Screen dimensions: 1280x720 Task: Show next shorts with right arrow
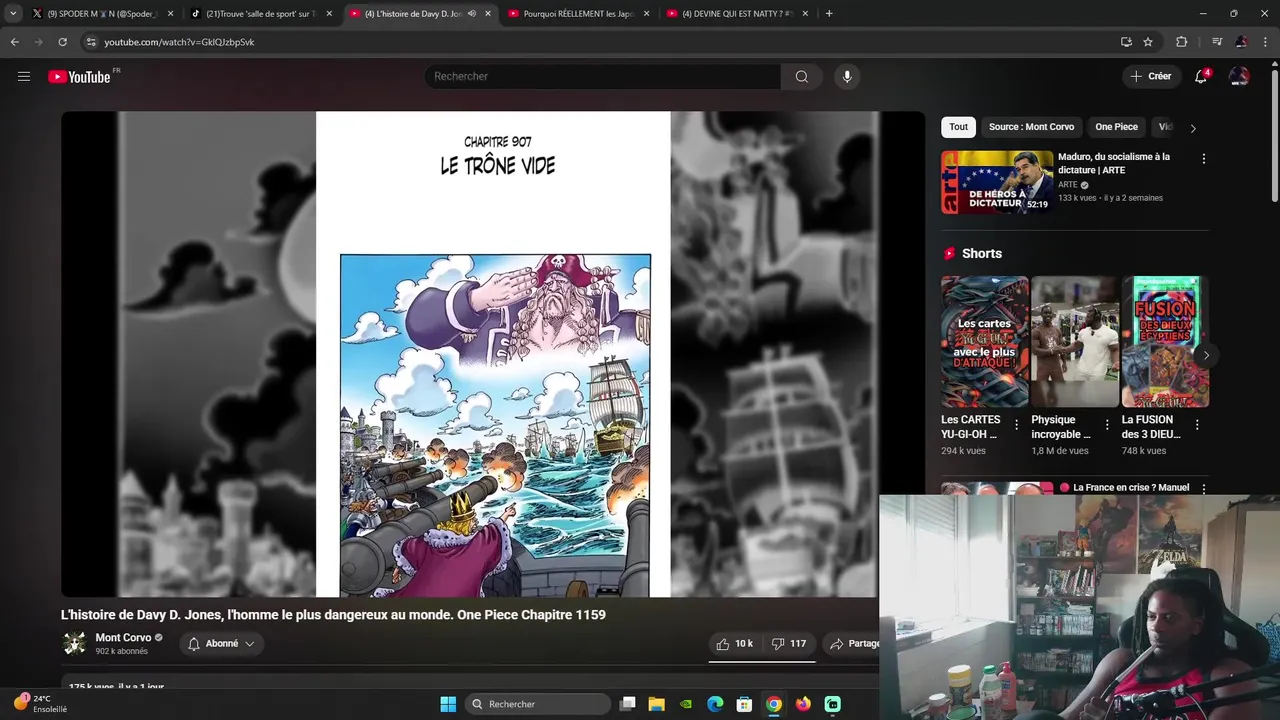(1206, 355)
